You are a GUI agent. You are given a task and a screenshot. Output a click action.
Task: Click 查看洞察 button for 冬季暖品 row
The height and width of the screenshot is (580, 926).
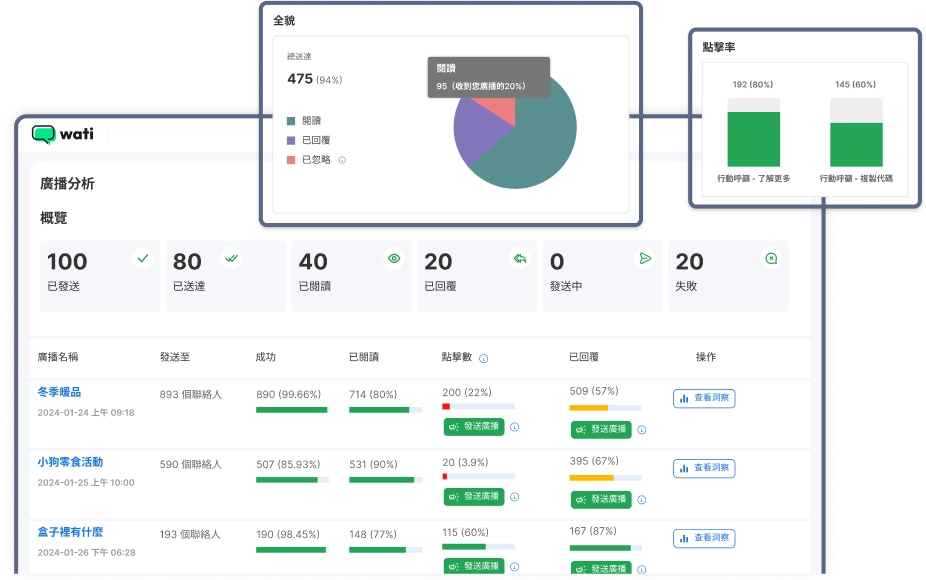(x=704, y=398)
